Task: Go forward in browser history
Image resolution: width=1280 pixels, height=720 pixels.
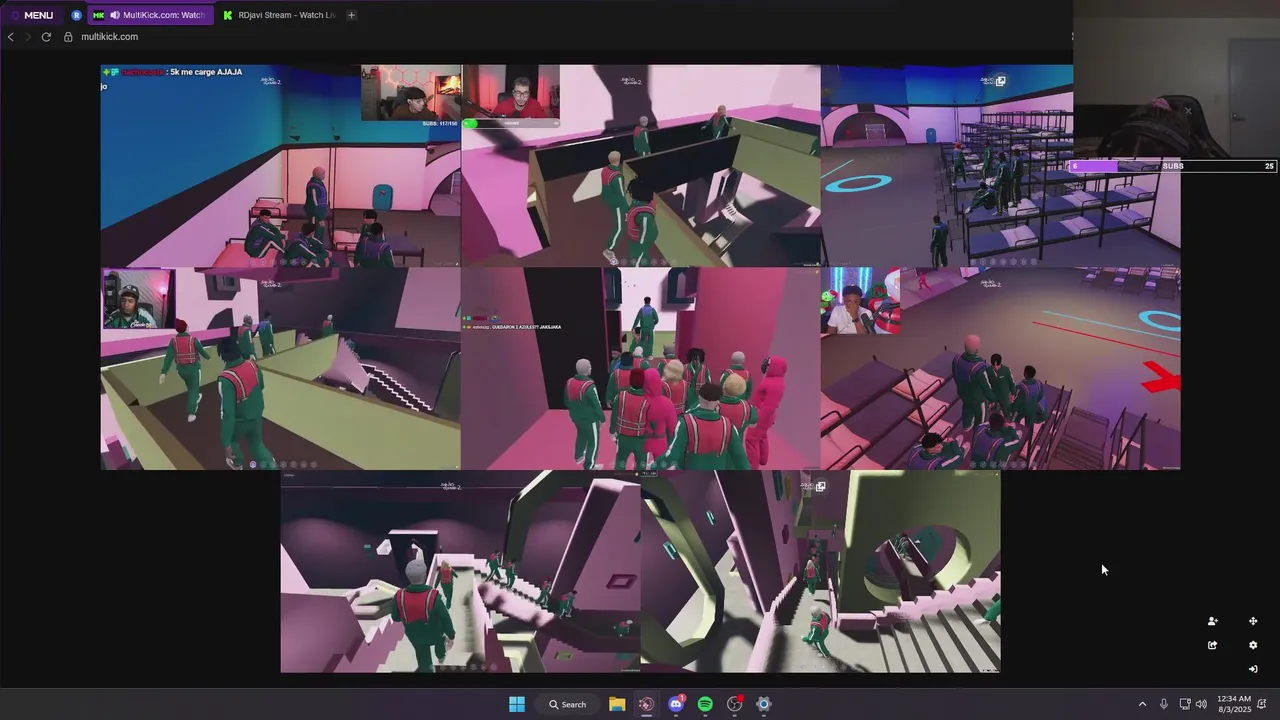Action: coord(28,37)
